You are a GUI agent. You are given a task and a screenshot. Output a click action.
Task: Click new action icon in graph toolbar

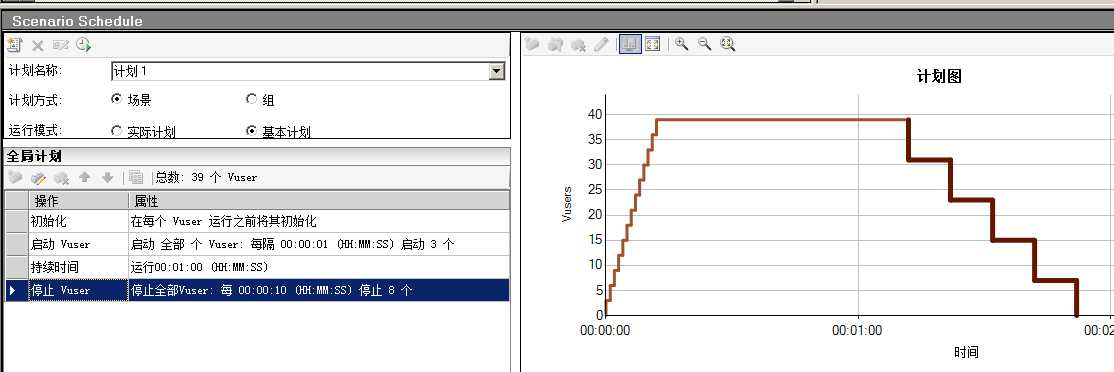(x=532, y=45)
